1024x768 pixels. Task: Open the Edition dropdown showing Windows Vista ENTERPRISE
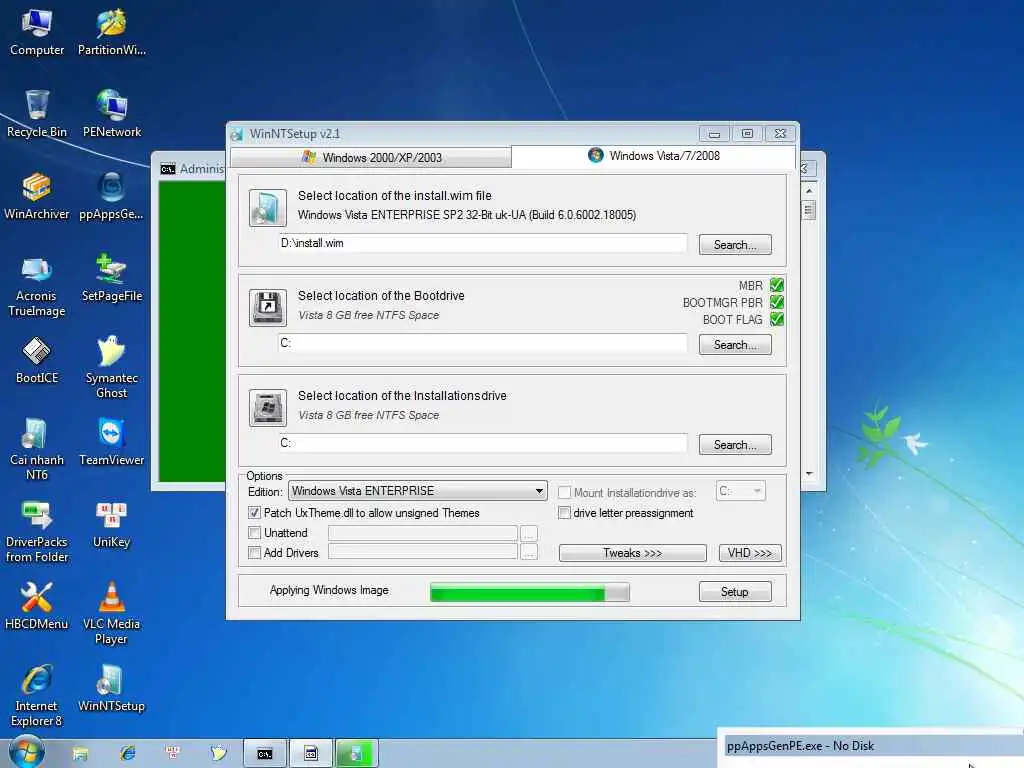[x=417, y=491]
